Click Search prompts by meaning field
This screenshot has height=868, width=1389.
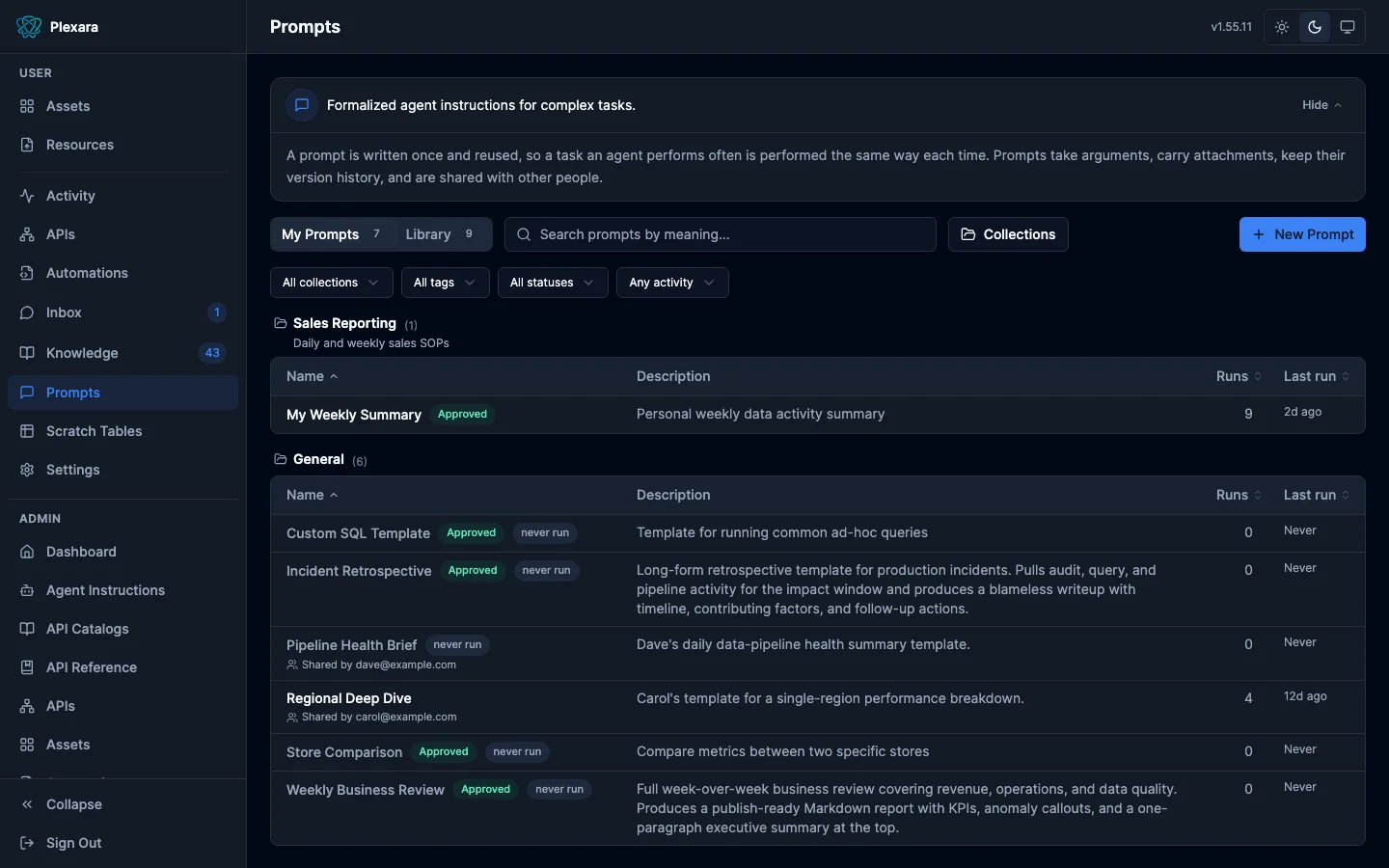point(721,234)
